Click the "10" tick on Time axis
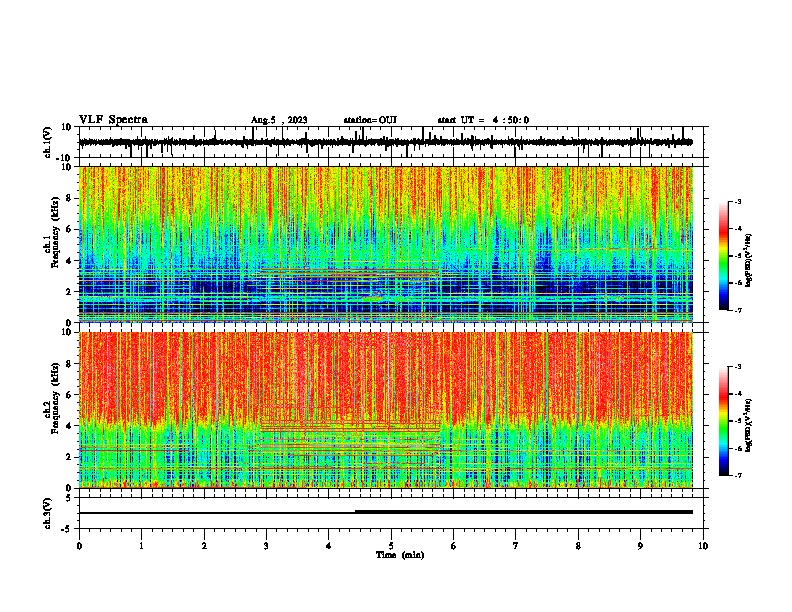The width and height of the screenshot is (792, 612). click(x=703, y=546)
